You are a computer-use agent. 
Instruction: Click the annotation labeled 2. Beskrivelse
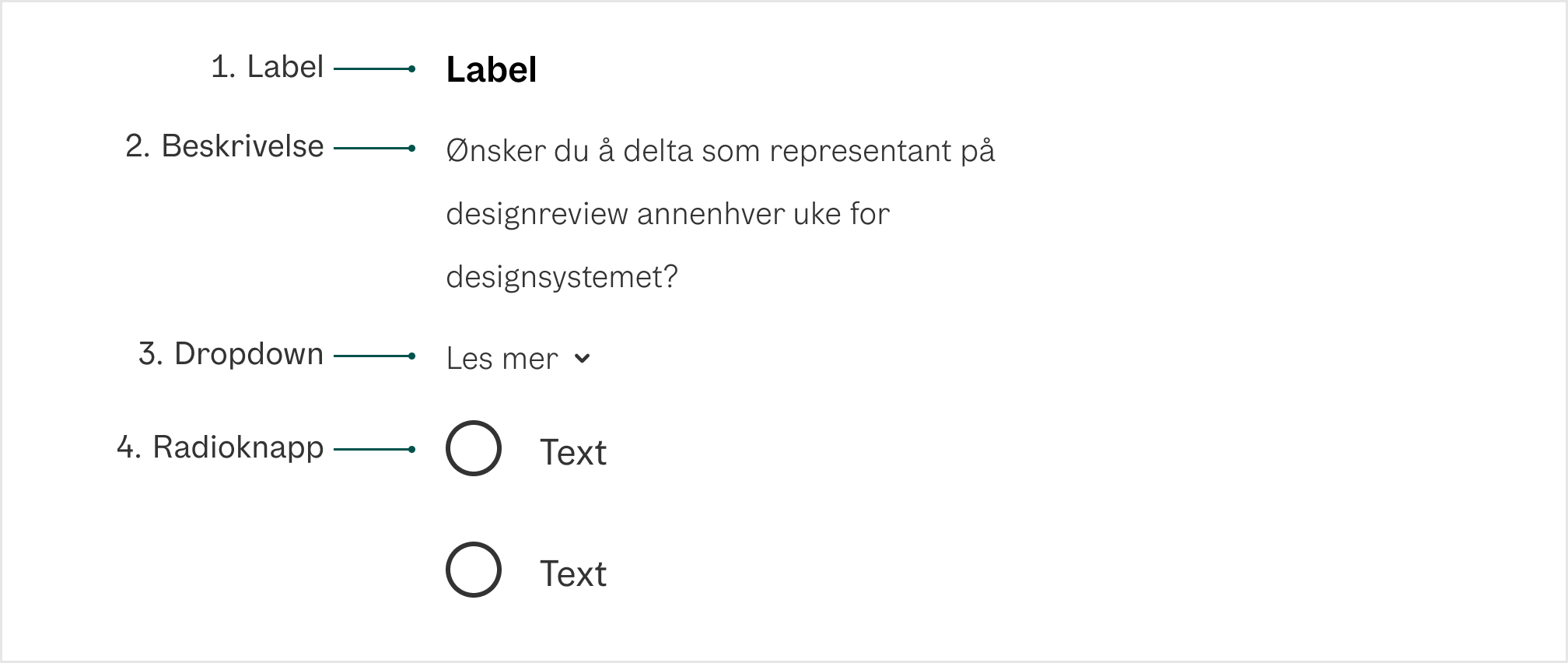coord(225,146)
